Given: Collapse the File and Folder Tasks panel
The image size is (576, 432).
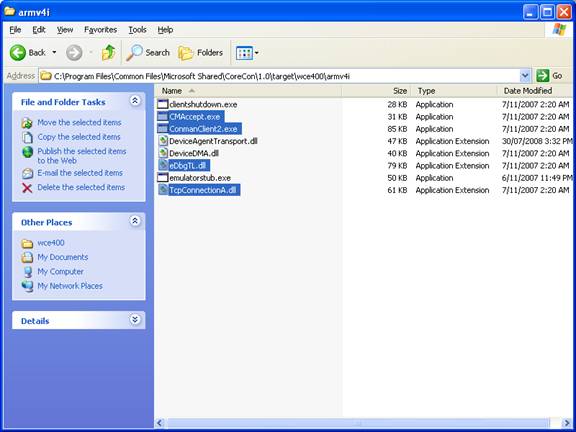Looking at the screenshot, I should click(x=135, y=101).
